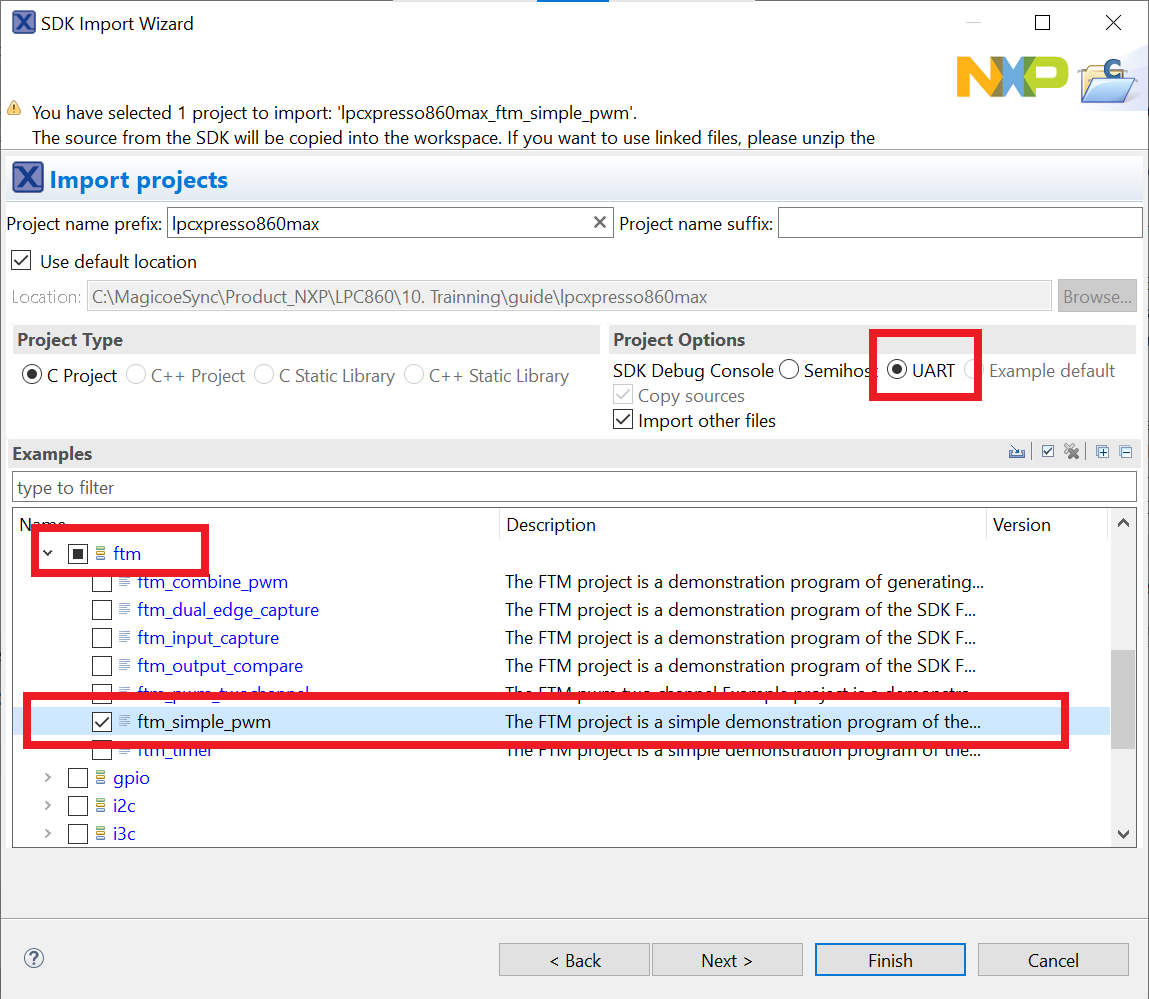Click the Finish button

click(x=889, y=960)
